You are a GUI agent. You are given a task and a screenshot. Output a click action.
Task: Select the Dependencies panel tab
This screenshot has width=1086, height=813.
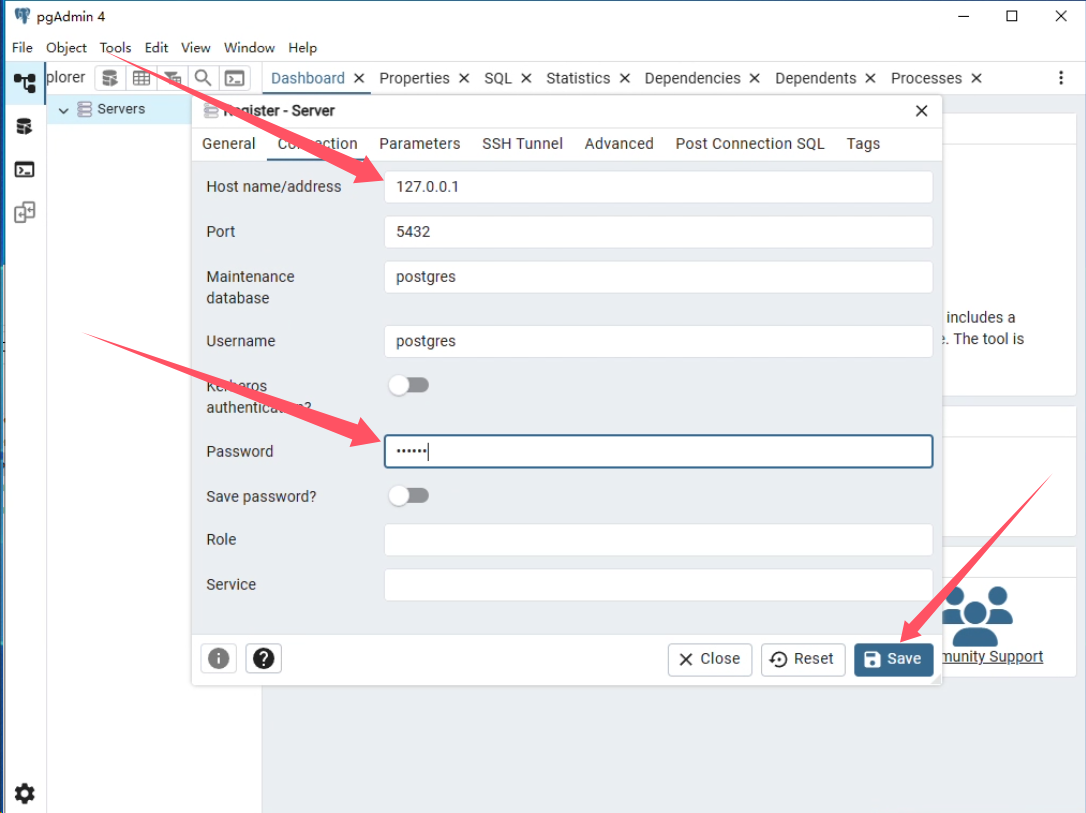click(693, 78)
